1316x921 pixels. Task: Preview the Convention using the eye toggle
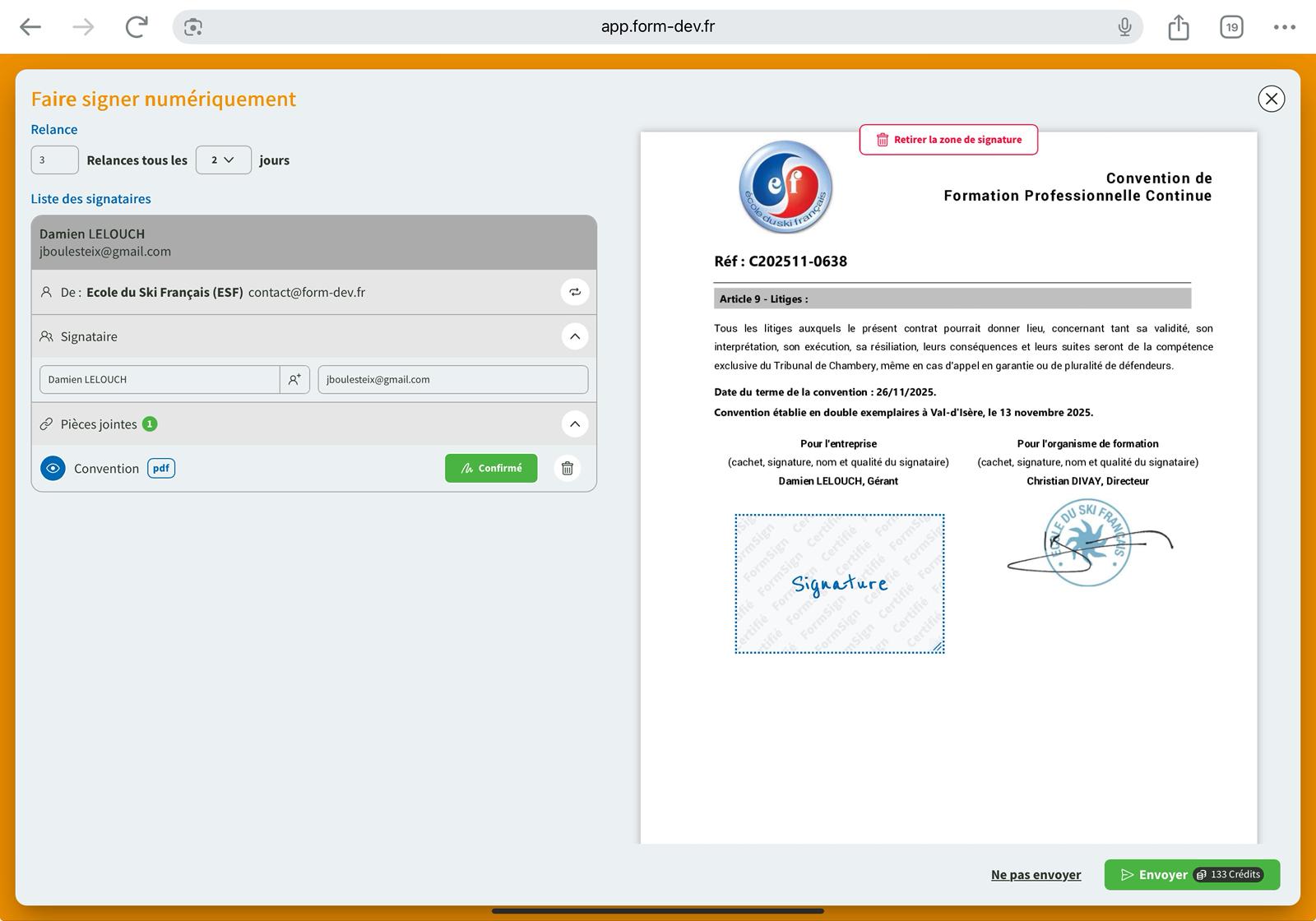(x=53, y=468)
